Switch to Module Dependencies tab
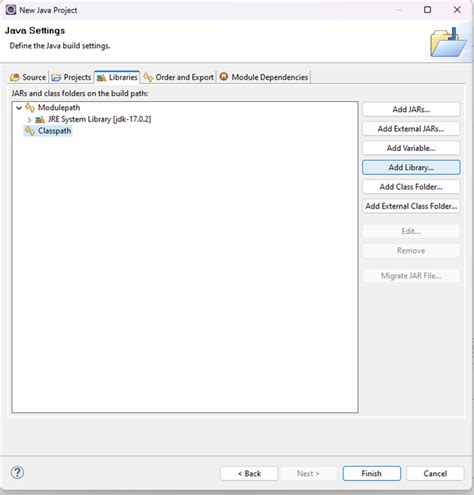474x495 pixels. tap(264, 77)
